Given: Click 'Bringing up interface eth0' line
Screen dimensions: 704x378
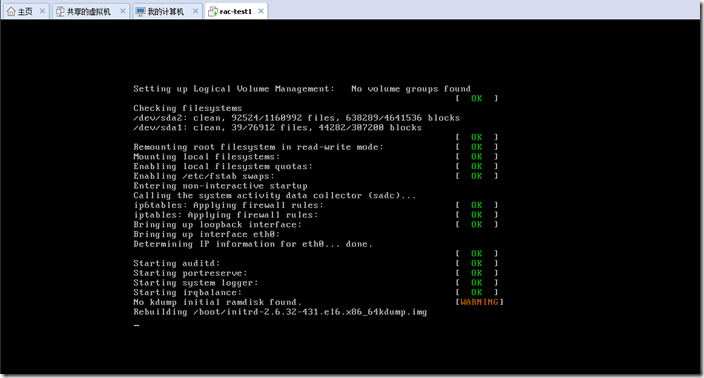Looking at the screenshot, I should tap(207, 234).
